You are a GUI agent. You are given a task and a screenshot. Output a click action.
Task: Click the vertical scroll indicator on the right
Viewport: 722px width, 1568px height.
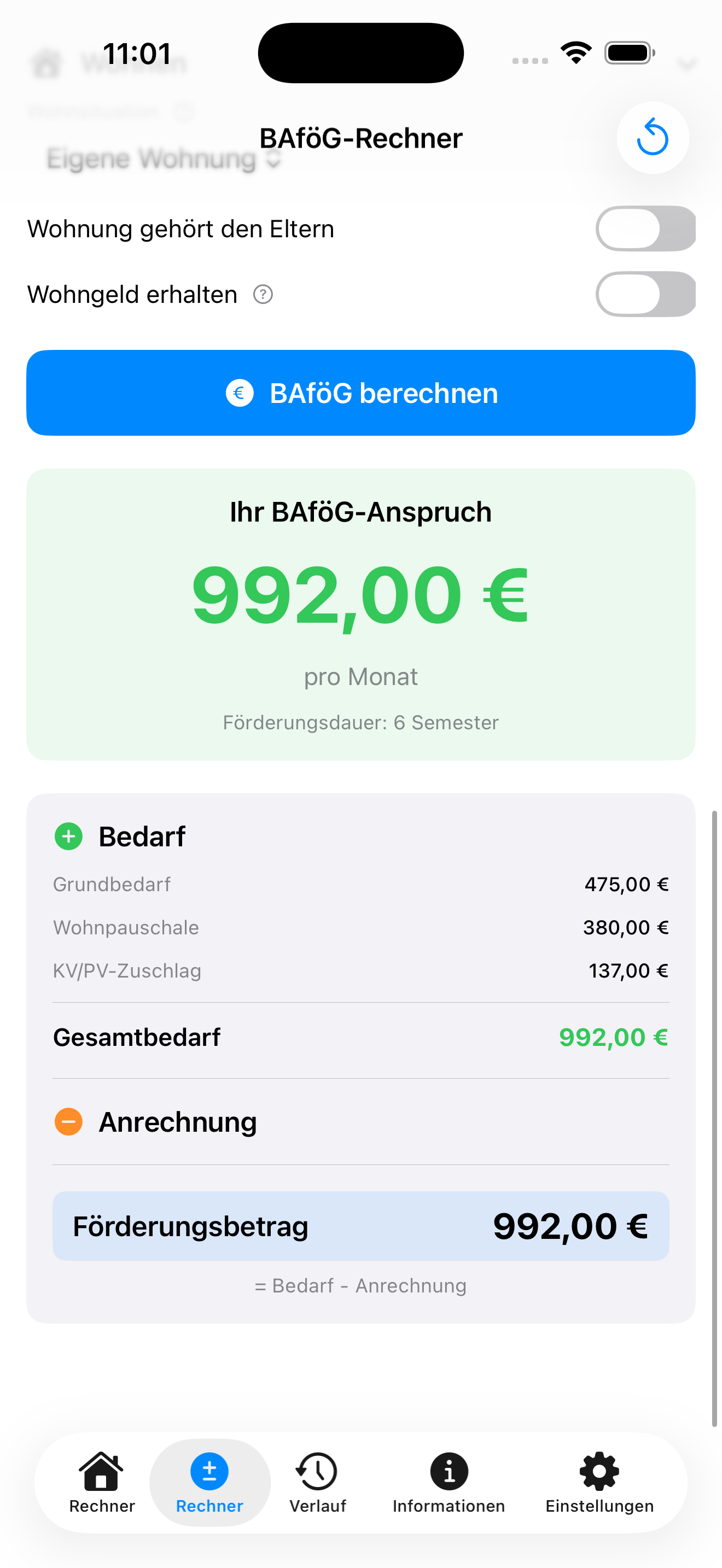coord(714,1118)
